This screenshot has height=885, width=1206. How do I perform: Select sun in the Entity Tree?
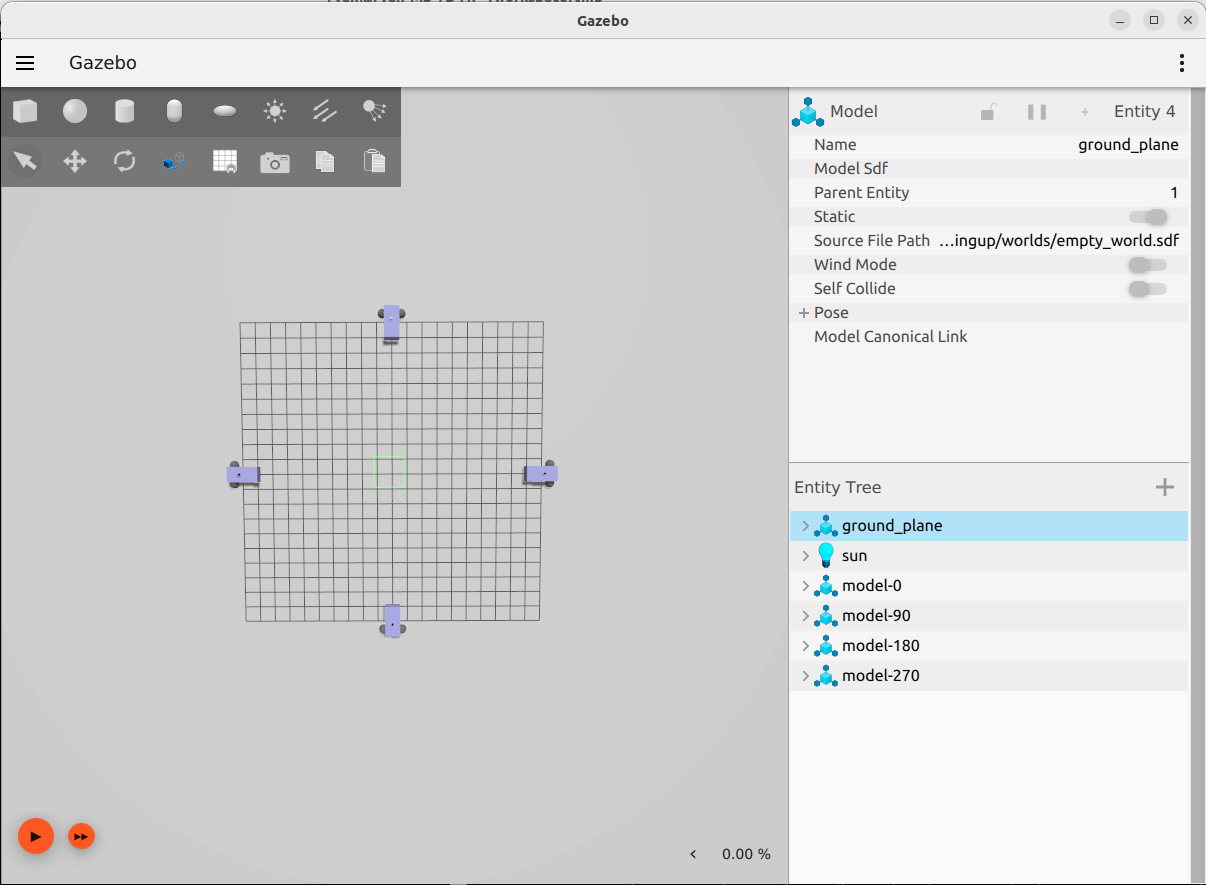[989, 556]
